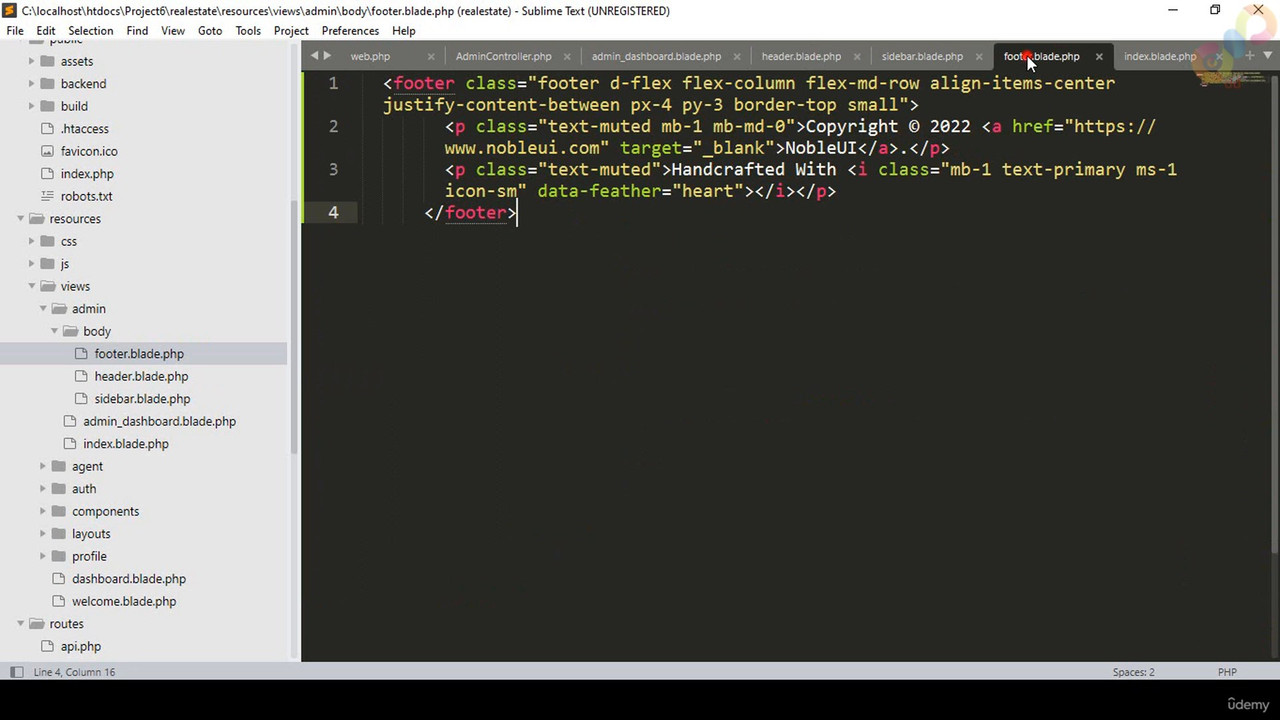Screen dimensions: 1280x720
Task: Close the footer.blade.php tab
Action: (1098, 56)
